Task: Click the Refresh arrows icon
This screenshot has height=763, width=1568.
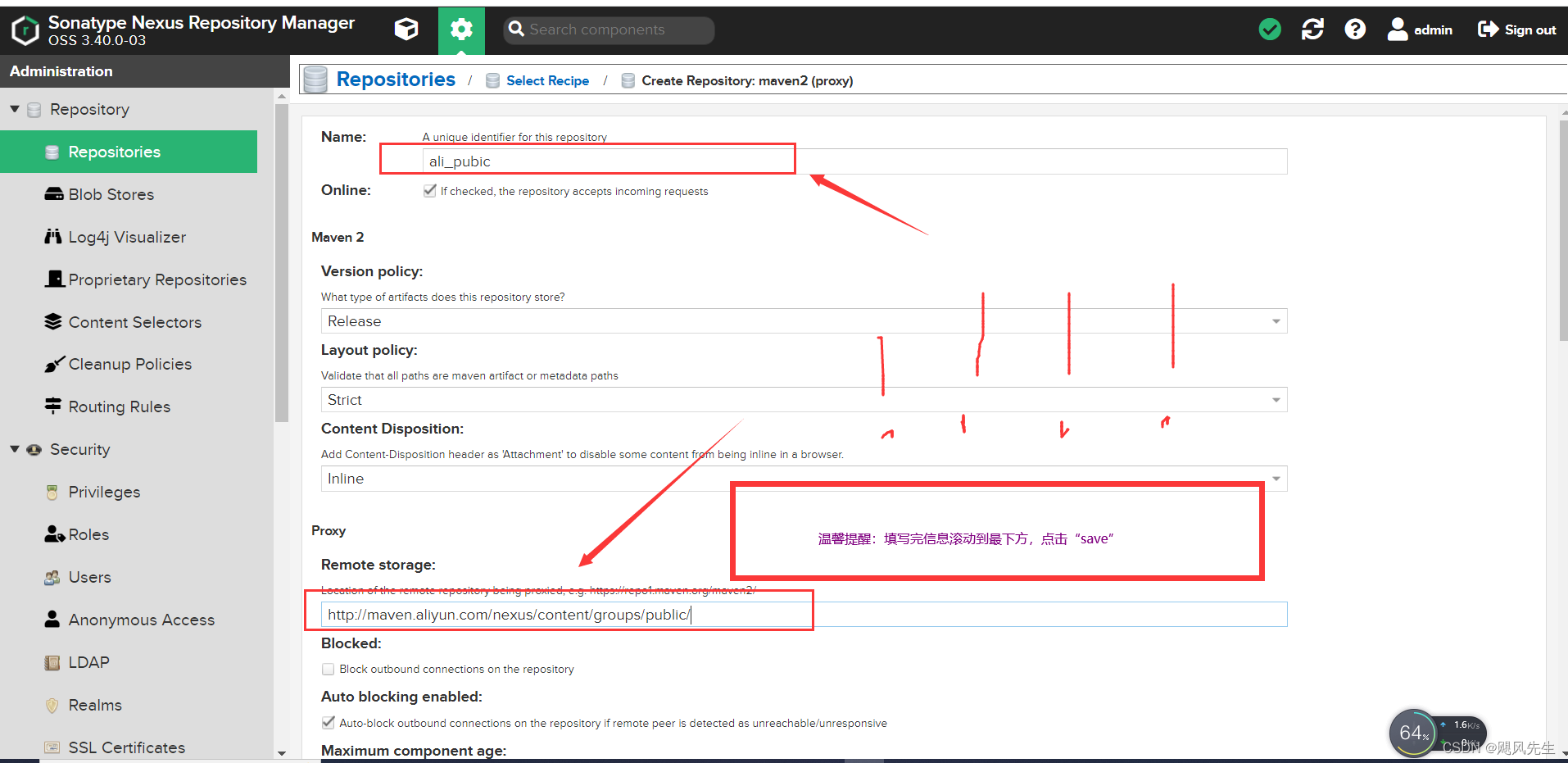Action: tap(1312, 30)
